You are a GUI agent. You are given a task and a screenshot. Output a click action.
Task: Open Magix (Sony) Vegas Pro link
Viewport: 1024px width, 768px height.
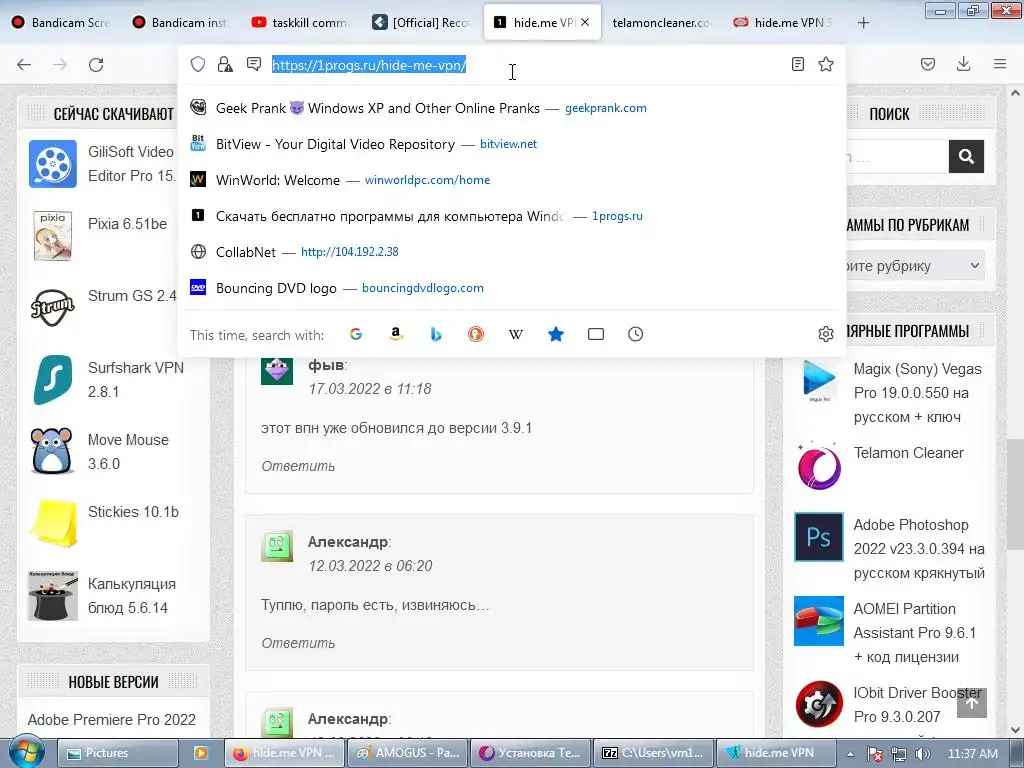[918, 393]
